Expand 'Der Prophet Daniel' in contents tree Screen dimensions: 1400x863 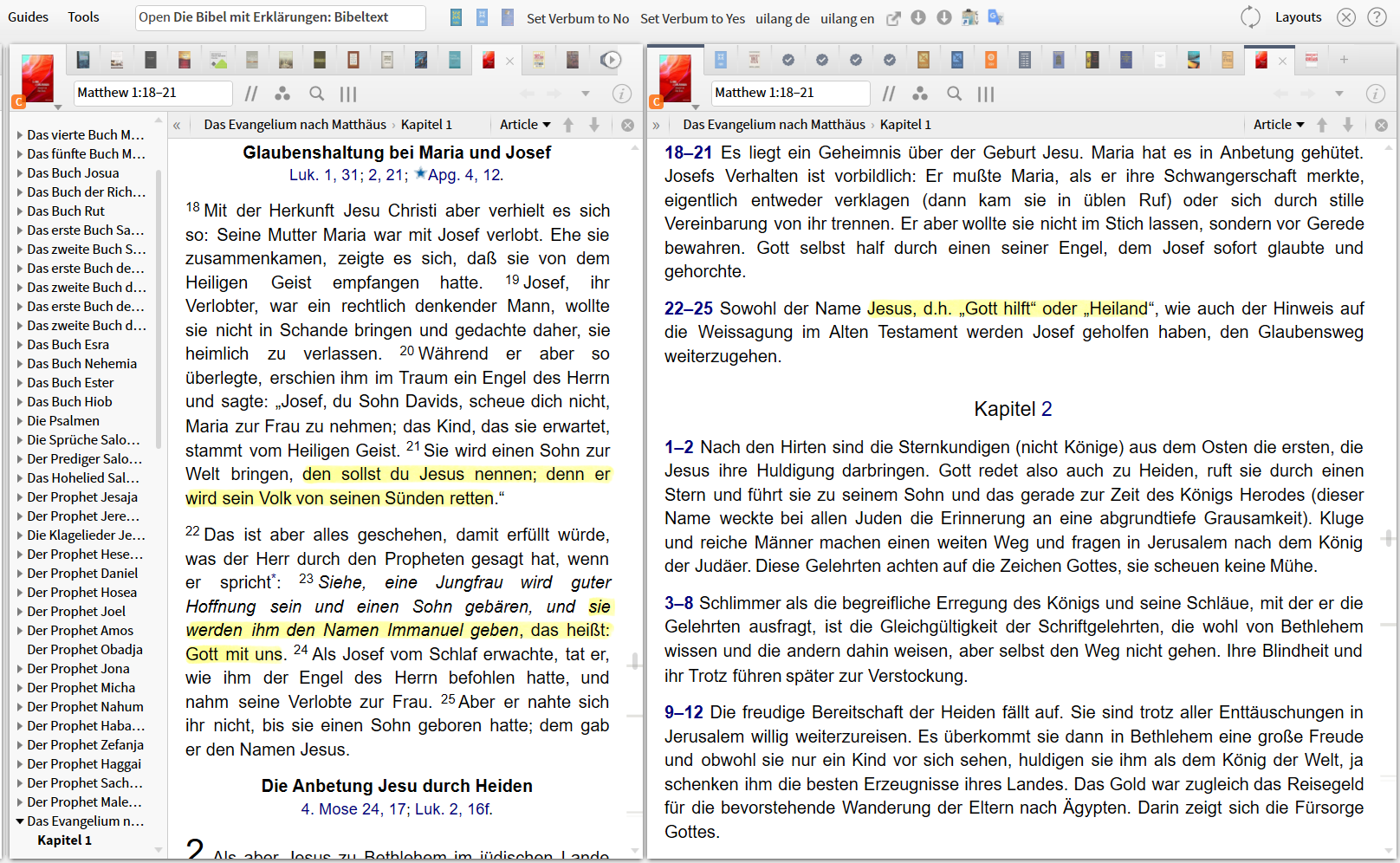click(21, 574)
